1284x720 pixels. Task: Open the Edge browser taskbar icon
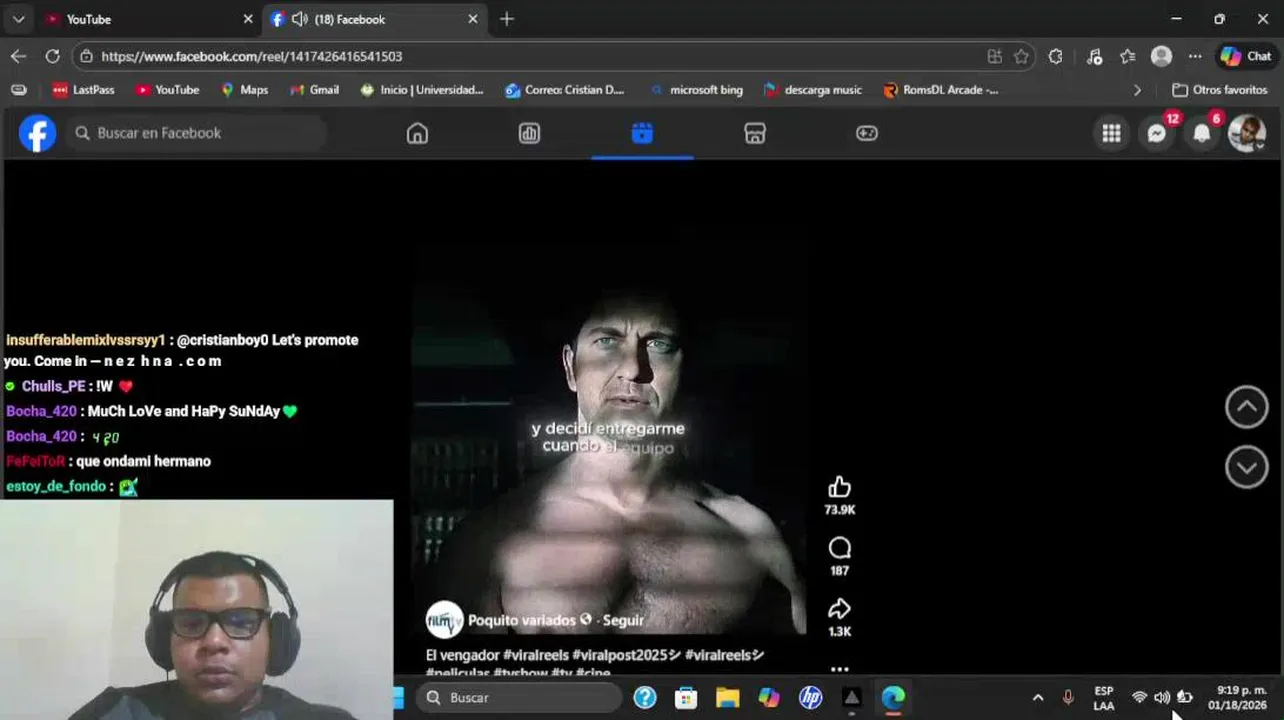[893, 698]
